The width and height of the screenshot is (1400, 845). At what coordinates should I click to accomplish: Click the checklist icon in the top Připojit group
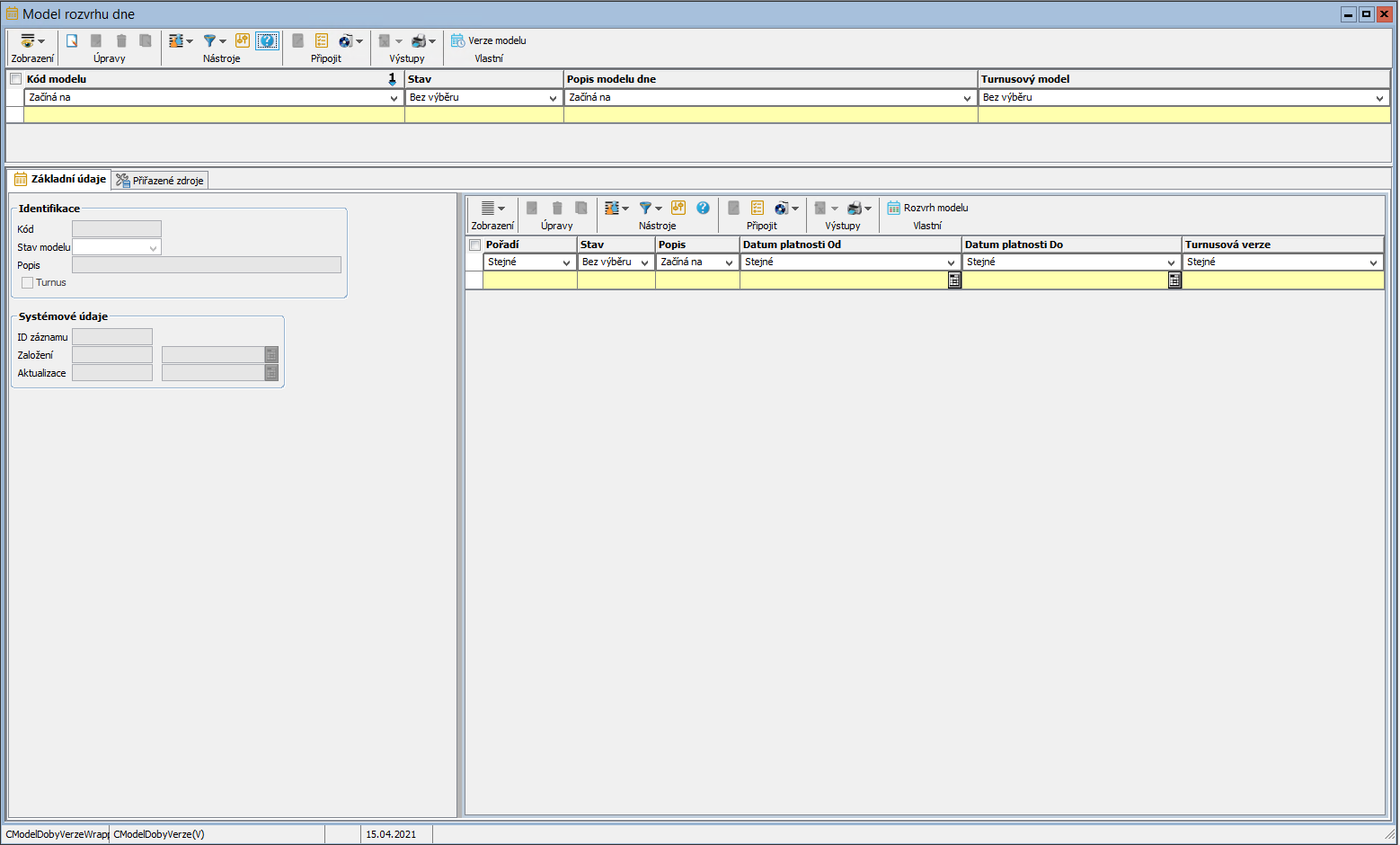(x=322, y=40)
